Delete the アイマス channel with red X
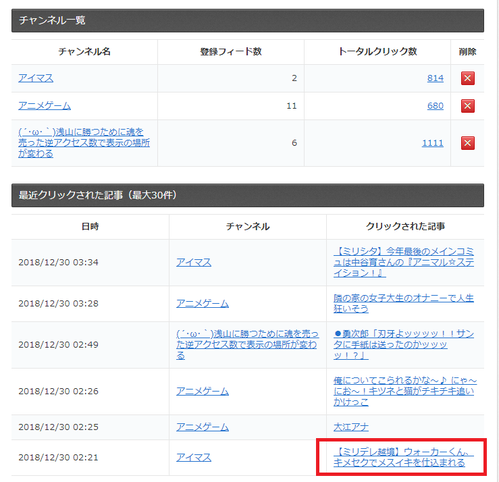This screenshot has height=482, width=499. [x=468, y=78]
